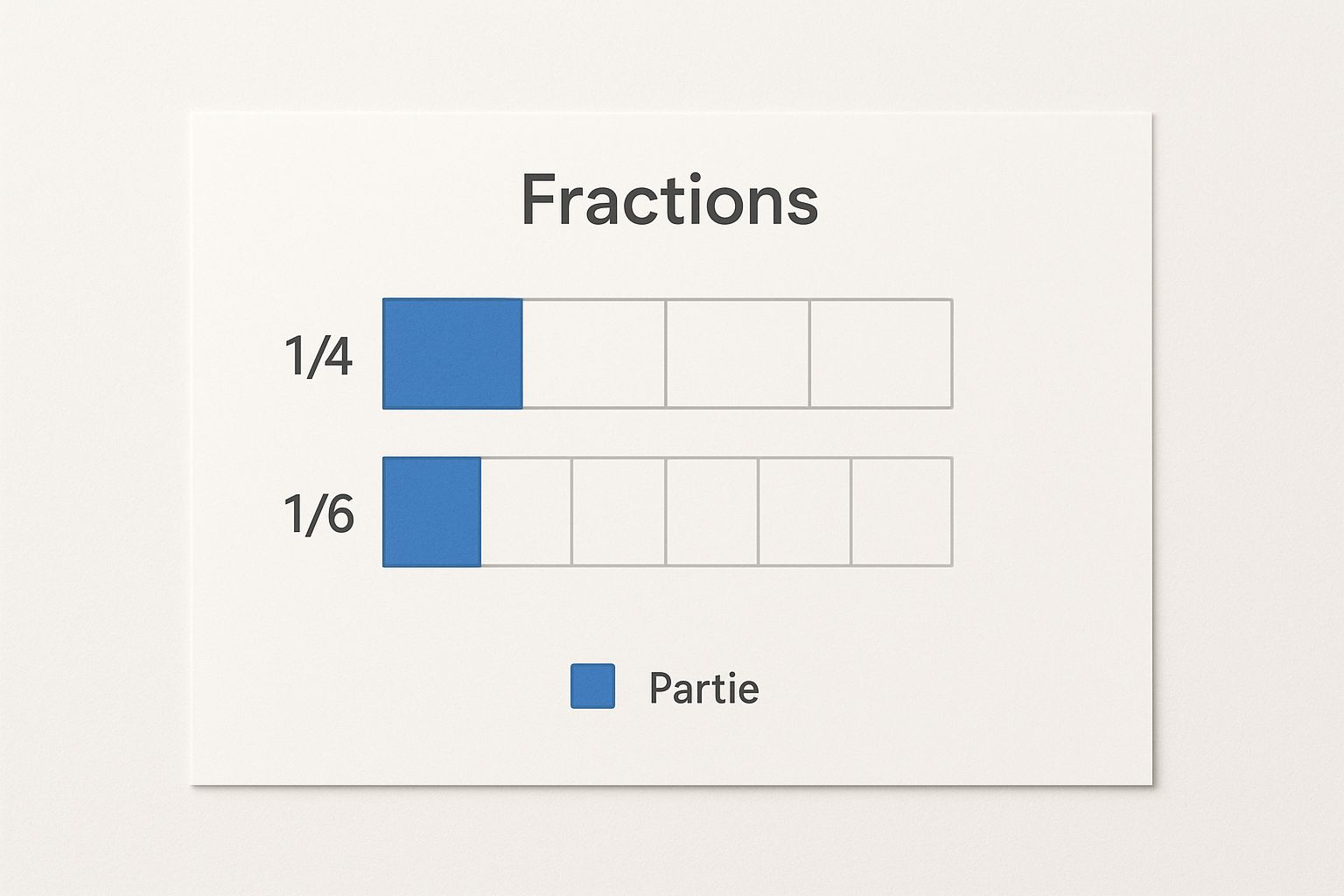The width and height of the screenshot is (1344, 896).
Task: Click blank card area below the Partie legend
Action: [x=671, y=746]
